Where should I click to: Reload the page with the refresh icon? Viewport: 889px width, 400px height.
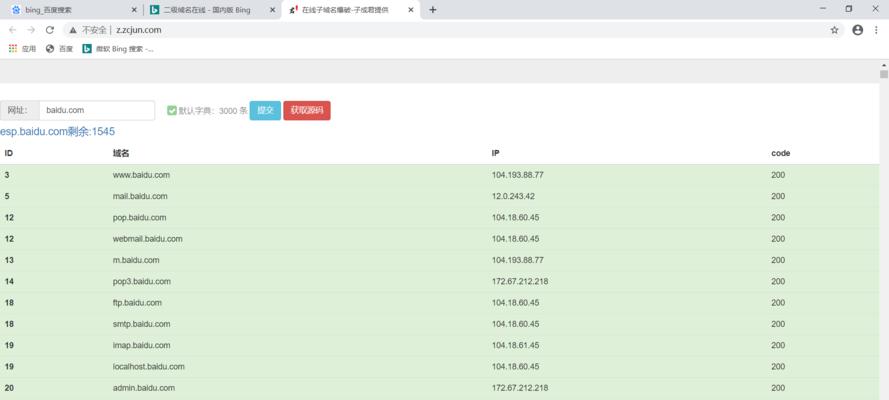pos(50,30)
